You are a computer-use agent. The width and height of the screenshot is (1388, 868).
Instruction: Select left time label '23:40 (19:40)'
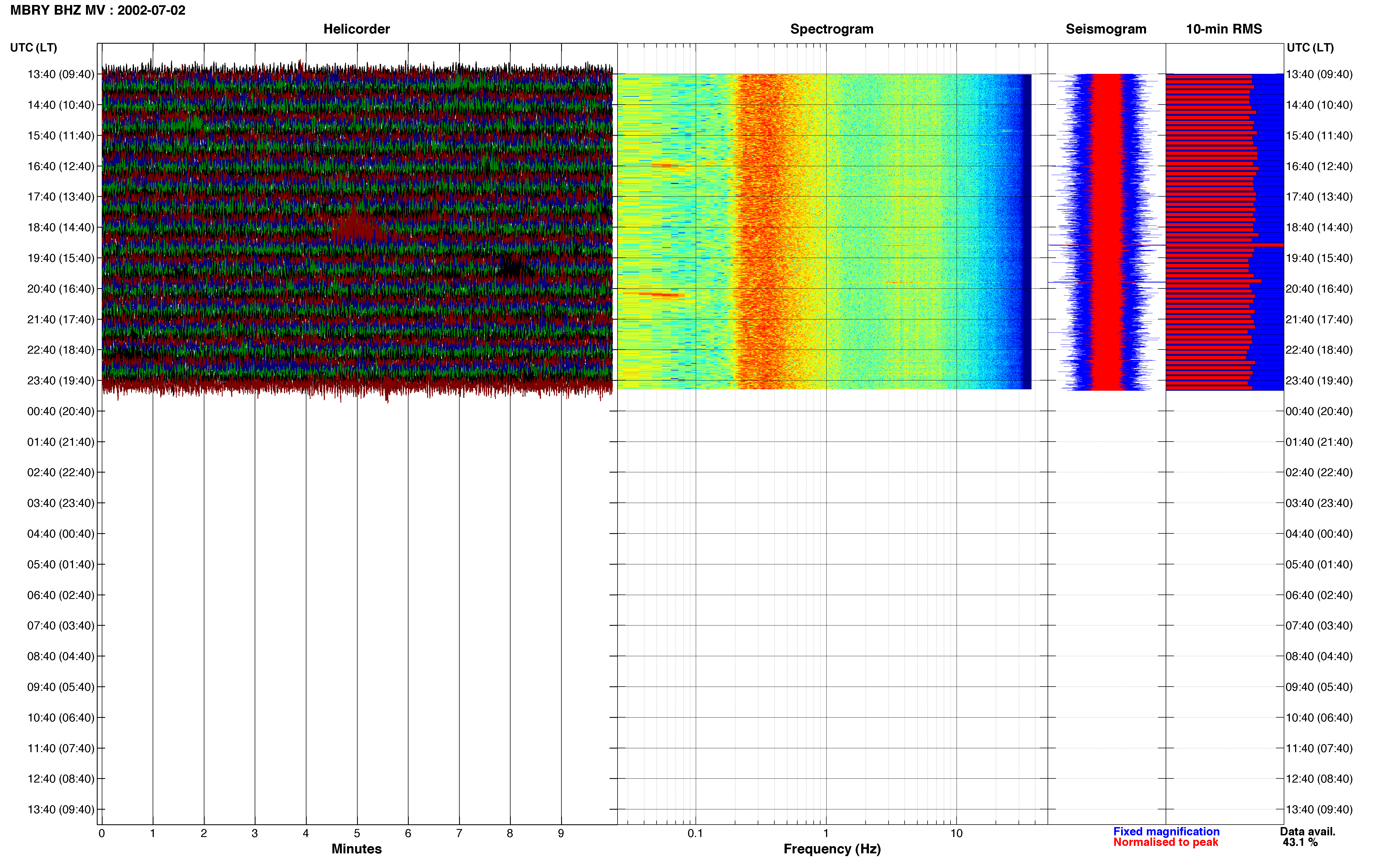tap(61, 380)
